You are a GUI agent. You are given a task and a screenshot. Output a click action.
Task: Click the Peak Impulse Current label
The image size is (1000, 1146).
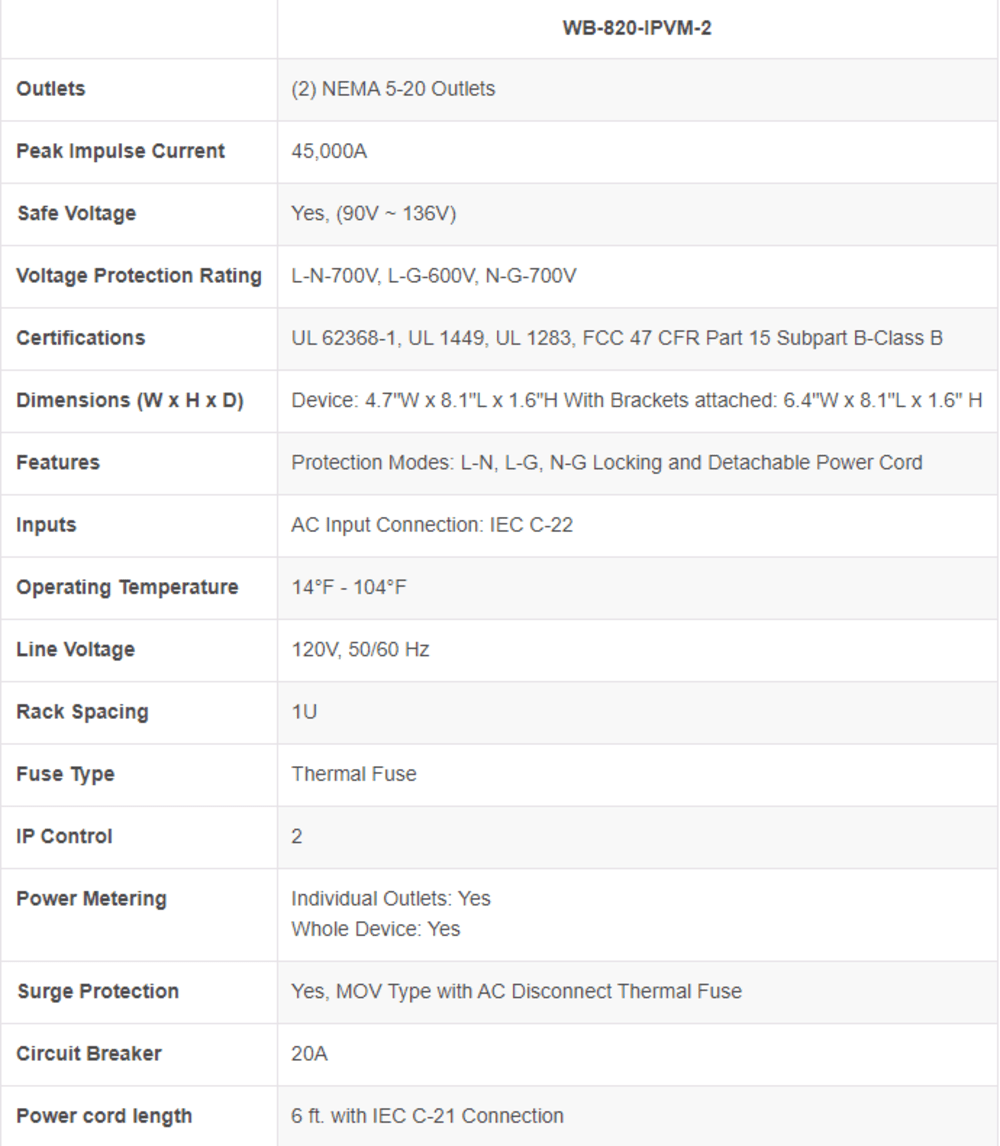tap(121, 151)
